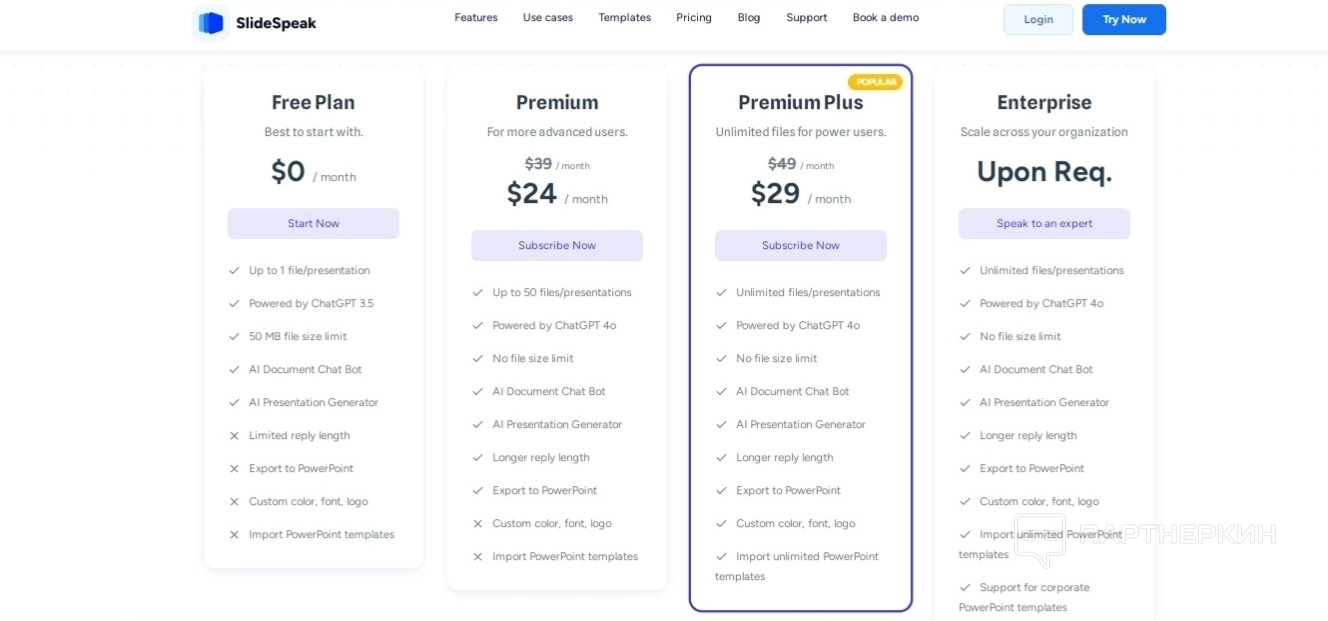
Task: Click checkmark beside Up to 50 files/presentations
Action: (x=478, y=293)
